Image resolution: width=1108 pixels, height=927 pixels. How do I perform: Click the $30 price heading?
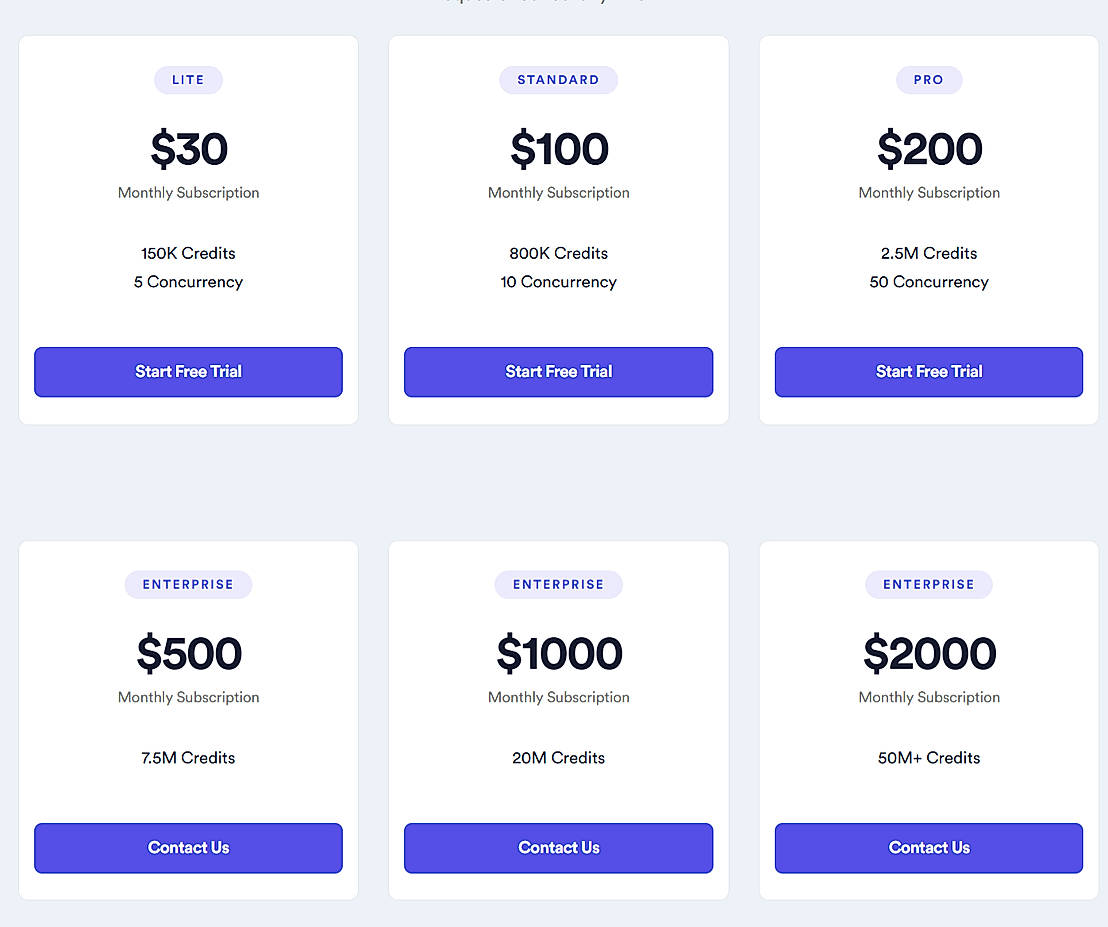click(189, 149)
